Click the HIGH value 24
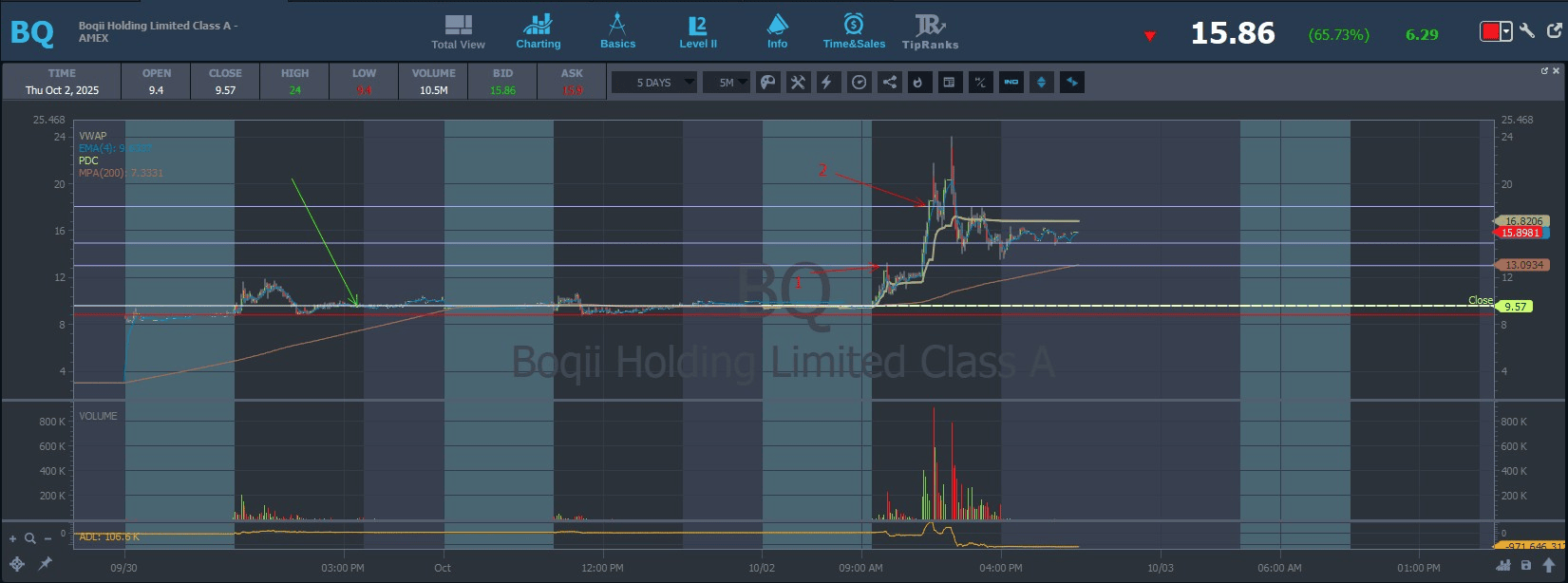Image resolution: width=1568 pixels, height=583 pixels. tap(295, 90)
